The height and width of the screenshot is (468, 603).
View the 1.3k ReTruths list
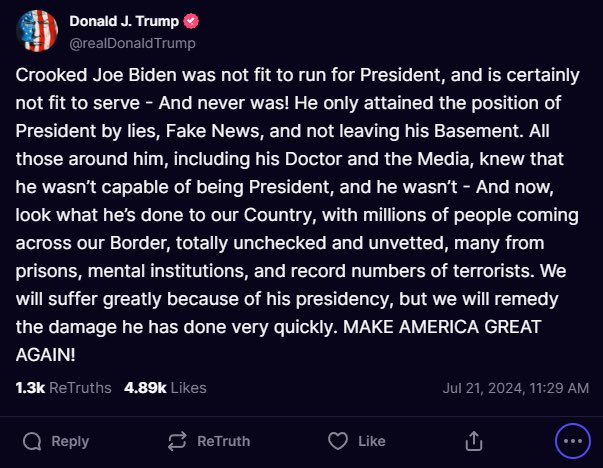click(x=63, y=388)
